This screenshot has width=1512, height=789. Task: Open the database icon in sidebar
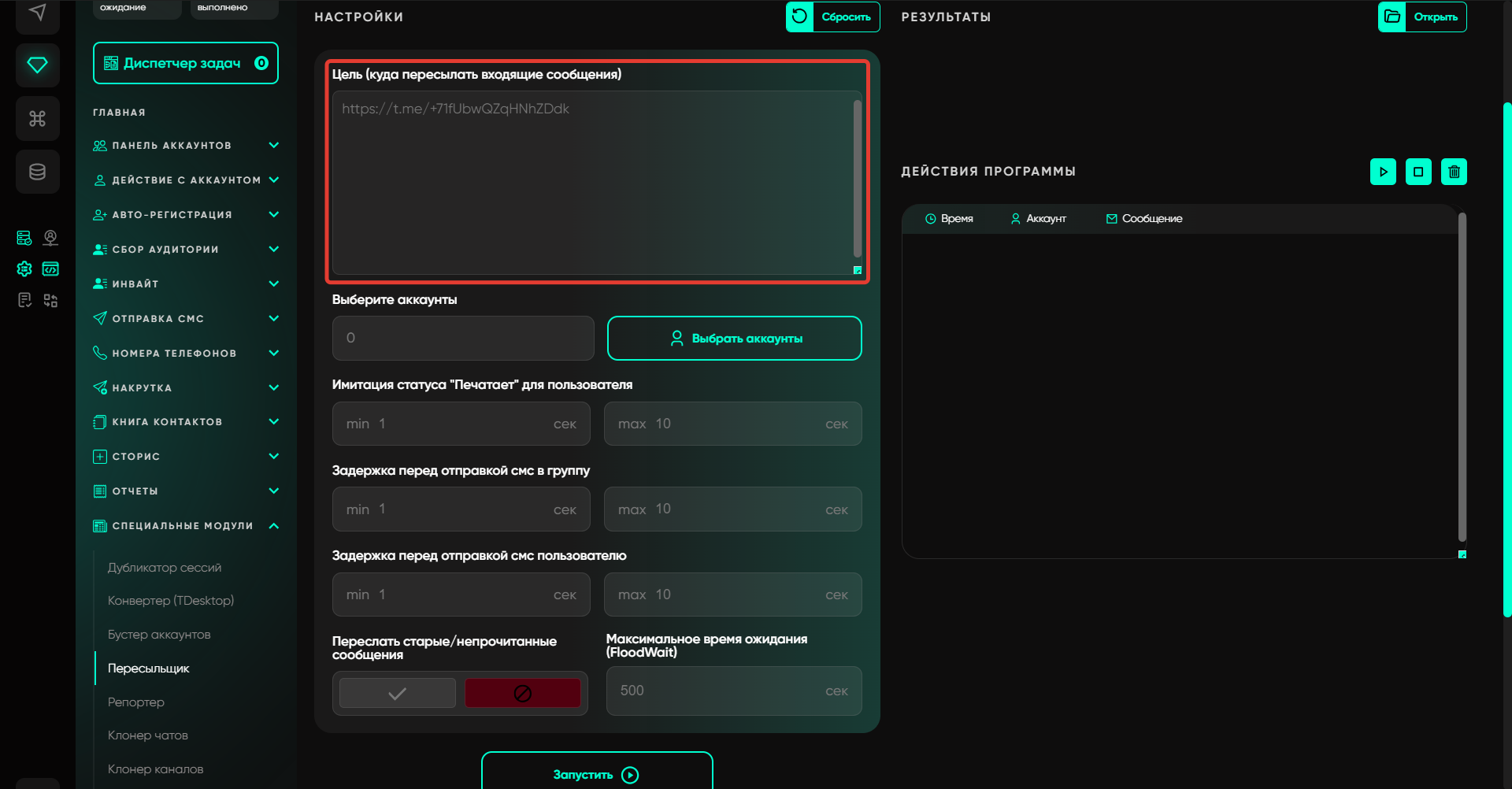[37, 172]
